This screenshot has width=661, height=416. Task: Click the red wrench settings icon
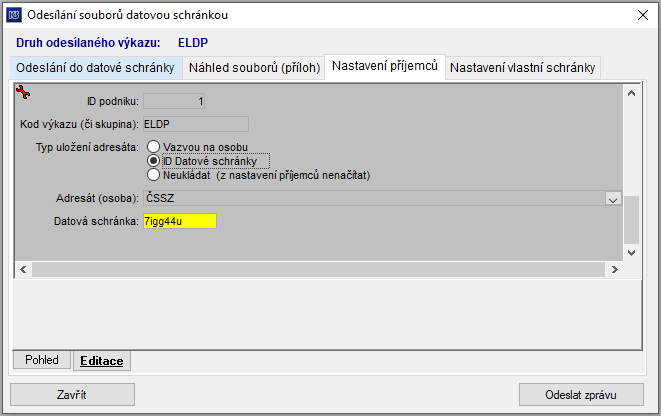pyautogui.click(x=23, y=92)
